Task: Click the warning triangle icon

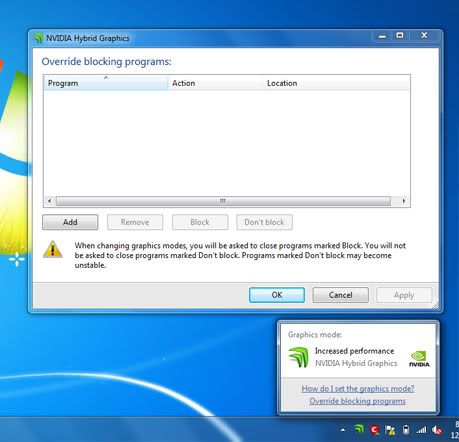Action: click(53, 249)
